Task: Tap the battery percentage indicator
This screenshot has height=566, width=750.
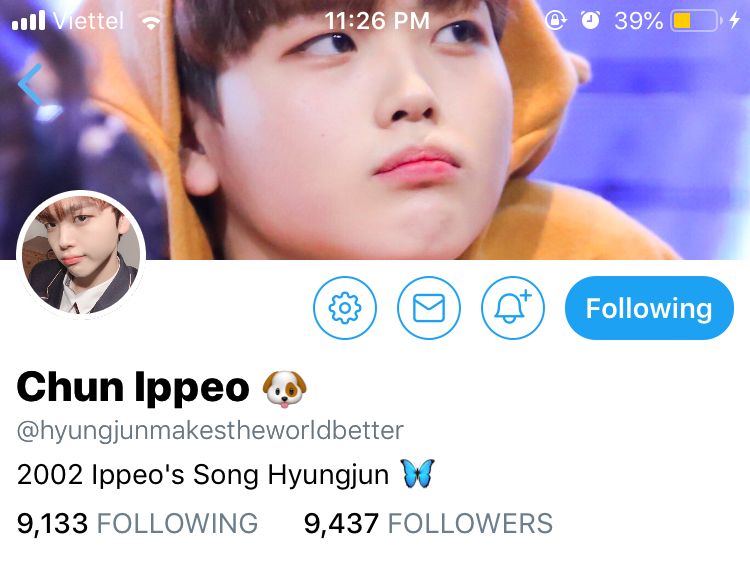Action: coord(639,21)
